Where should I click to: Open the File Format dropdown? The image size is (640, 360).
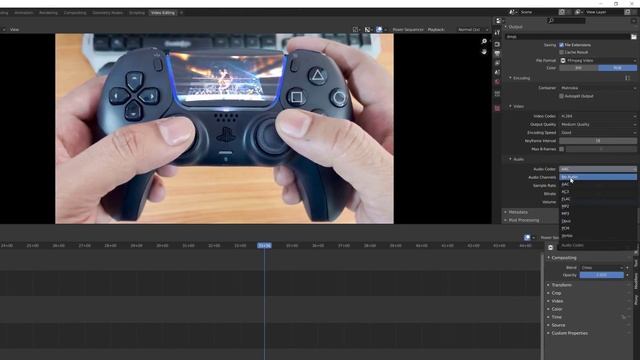tap(598, 60)
